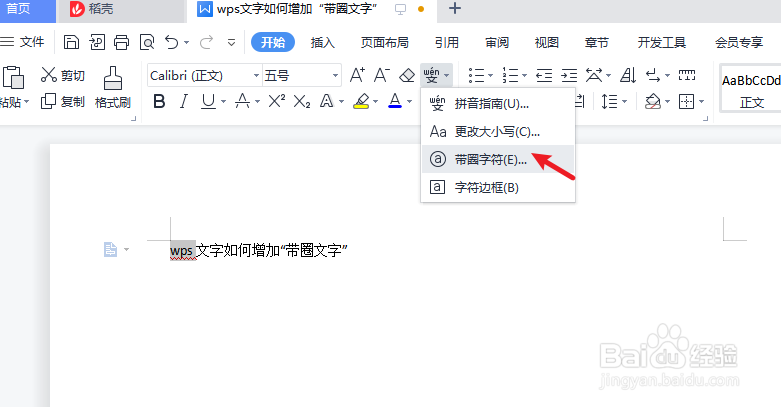Toggle Subscript X₂

pyautogui.click(x=302, y=102)
